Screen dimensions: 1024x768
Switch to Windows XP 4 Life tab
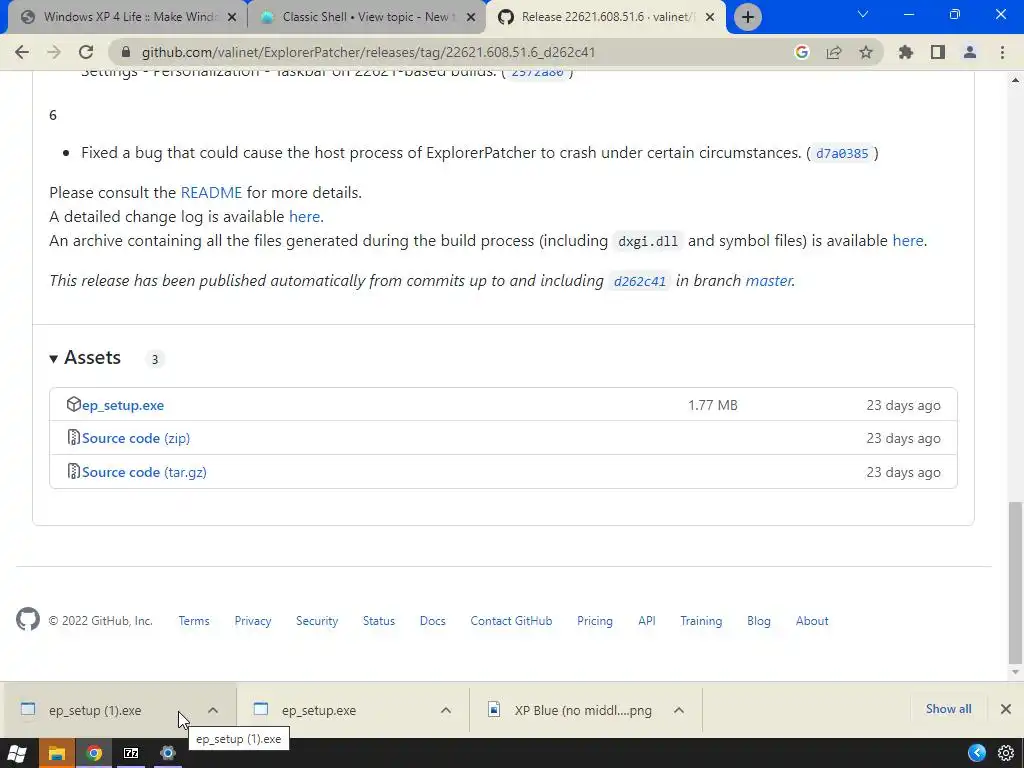click(129, 17)
